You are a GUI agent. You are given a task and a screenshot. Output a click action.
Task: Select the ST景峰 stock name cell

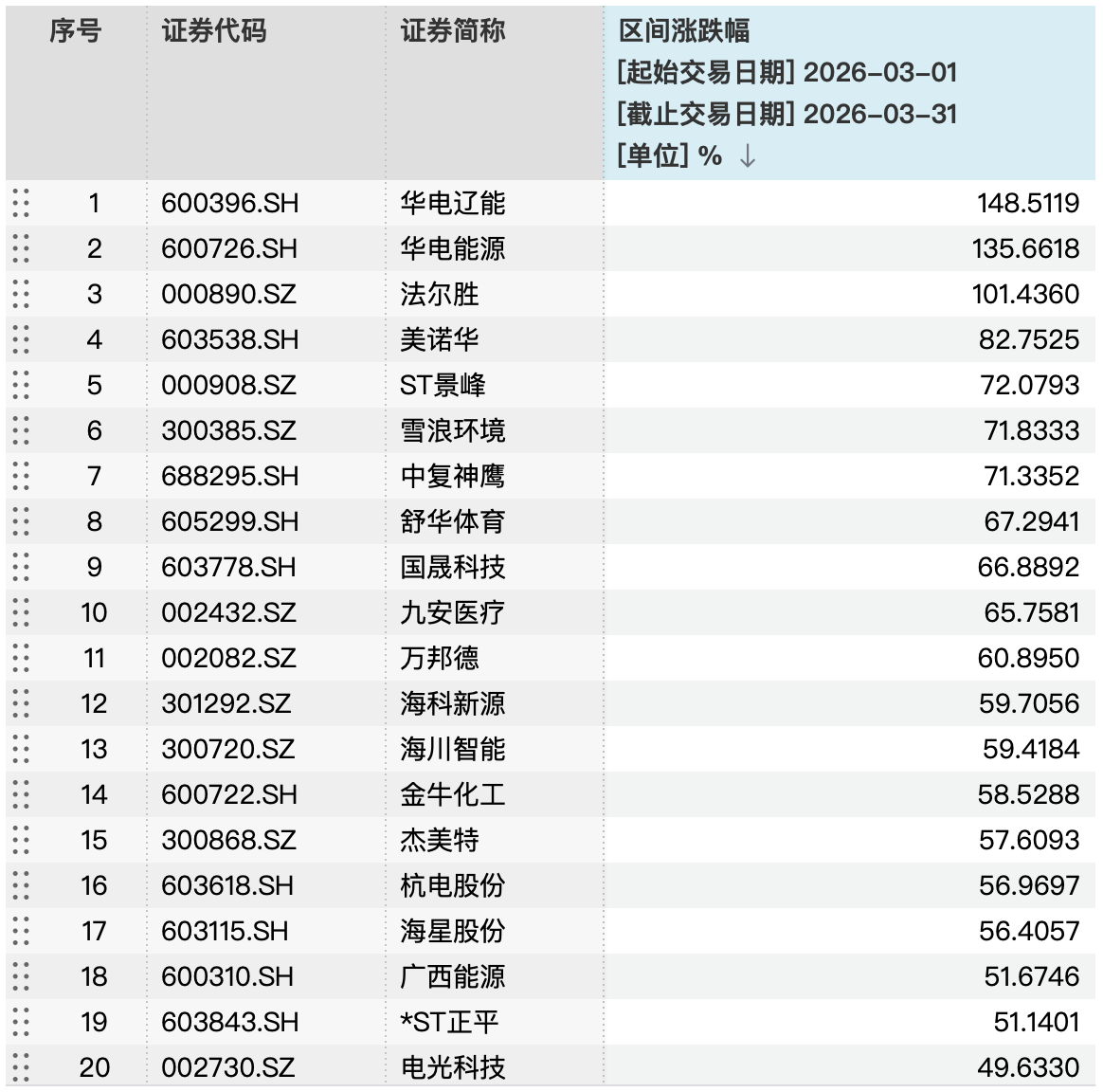(443, 385)
